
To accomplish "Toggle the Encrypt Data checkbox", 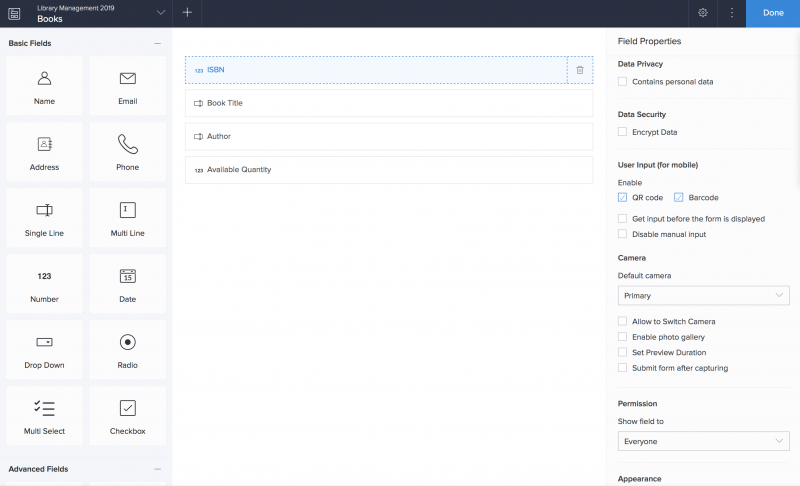I will pos(623,132).
